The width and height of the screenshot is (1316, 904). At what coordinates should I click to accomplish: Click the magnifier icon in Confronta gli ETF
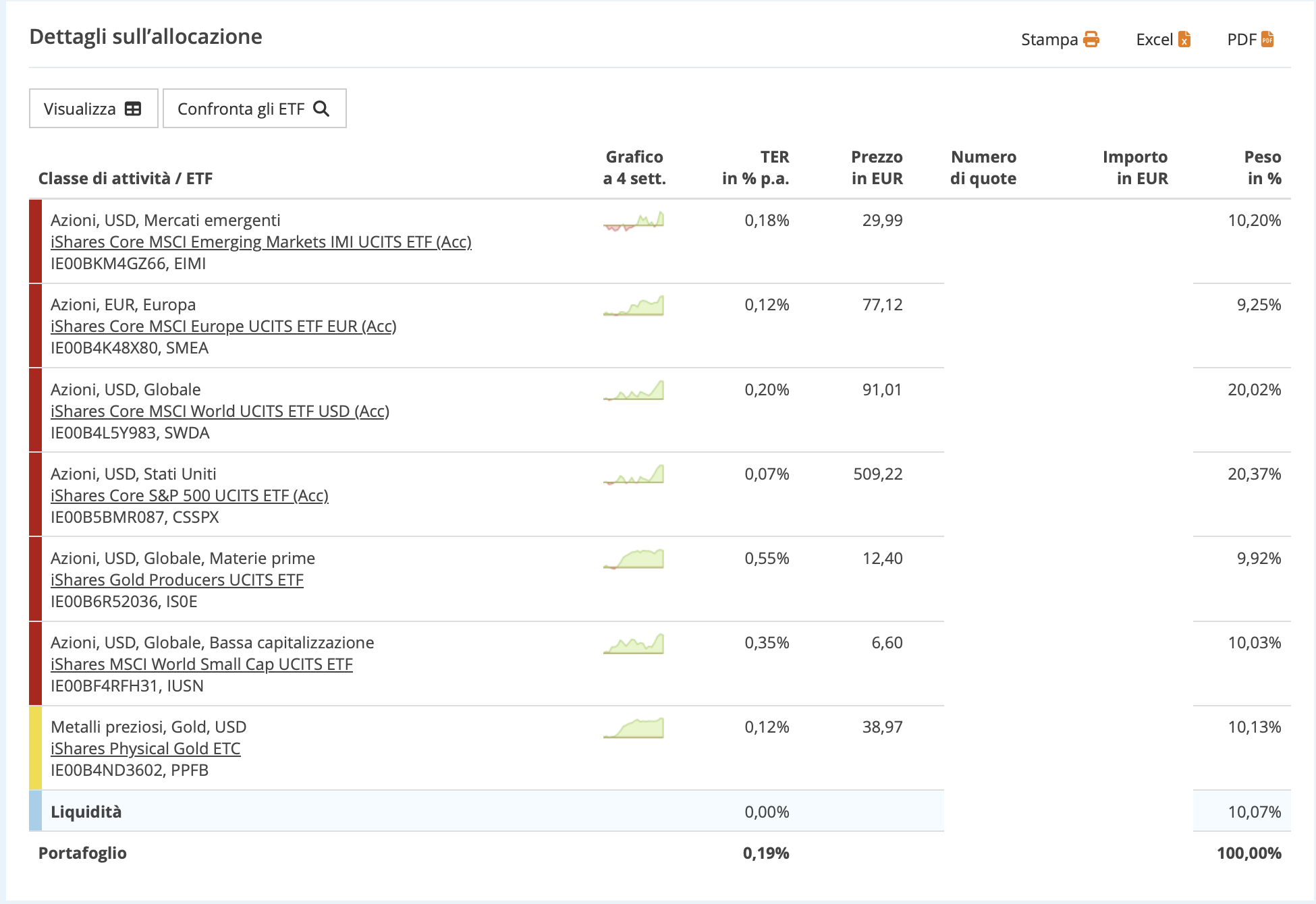[321, 109]
